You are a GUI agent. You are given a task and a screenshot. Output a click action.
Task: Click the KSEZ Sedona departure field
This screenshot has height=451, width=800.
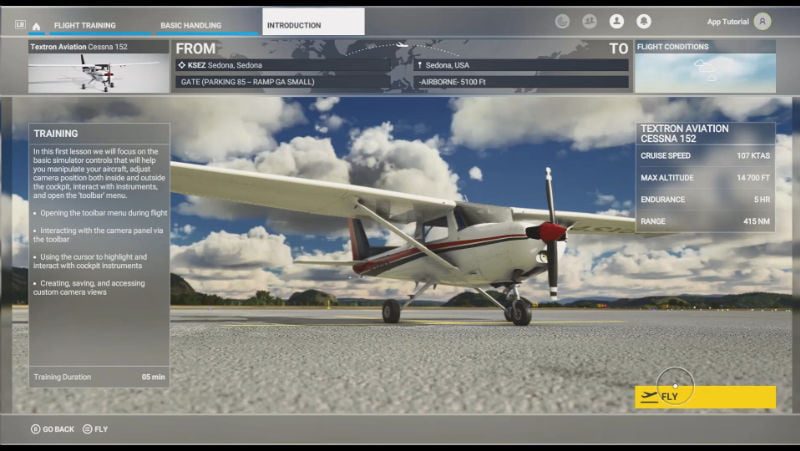pos(282,65)
